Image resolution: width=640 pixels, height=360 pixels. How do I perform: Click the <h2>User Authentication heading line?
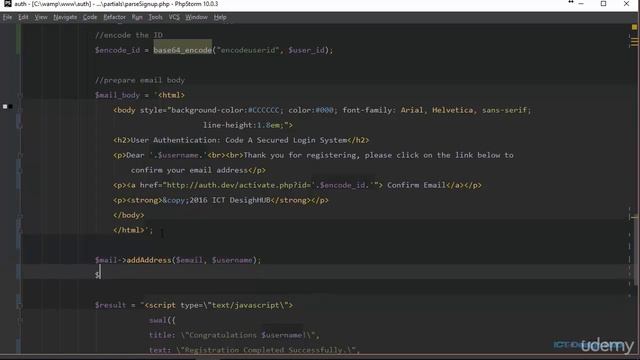[x=241, y=140]
